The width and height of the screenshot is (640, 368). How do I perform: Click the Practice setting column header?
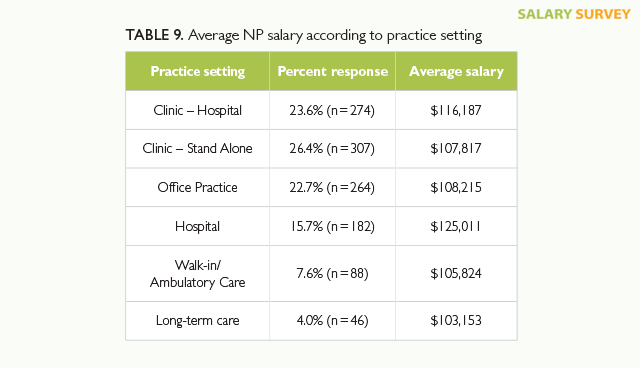tap(198, 71)
